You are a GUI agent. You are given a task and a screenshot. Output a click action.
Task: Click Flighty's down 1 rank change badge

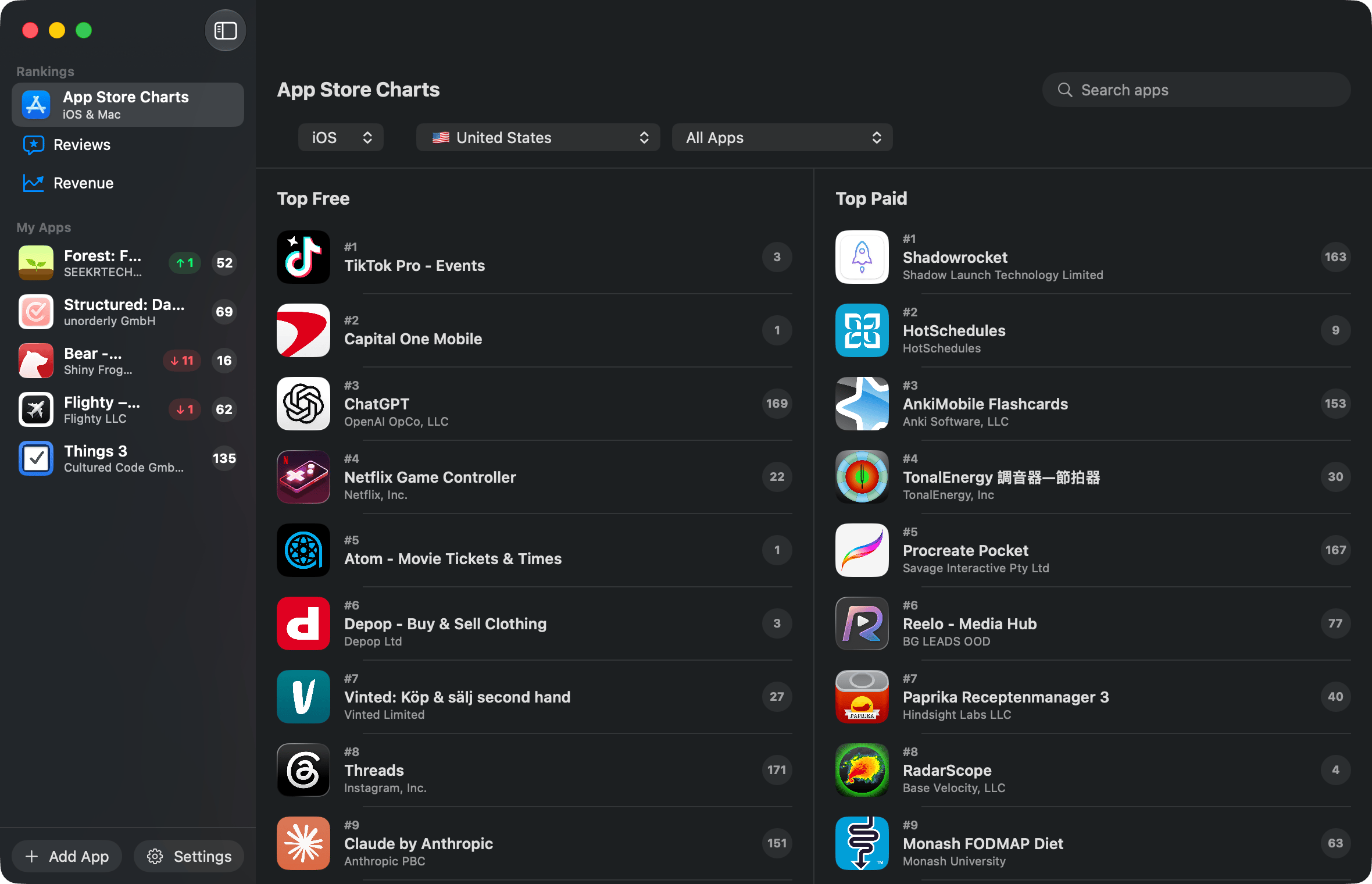pos(185,409)
